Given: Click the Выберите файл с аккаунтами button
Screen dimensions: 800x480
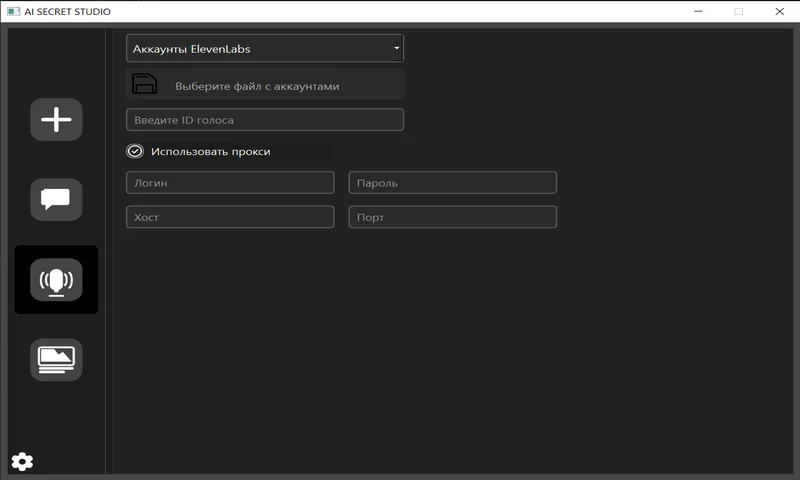Looking at the screenshot, I should coord(265,84).
